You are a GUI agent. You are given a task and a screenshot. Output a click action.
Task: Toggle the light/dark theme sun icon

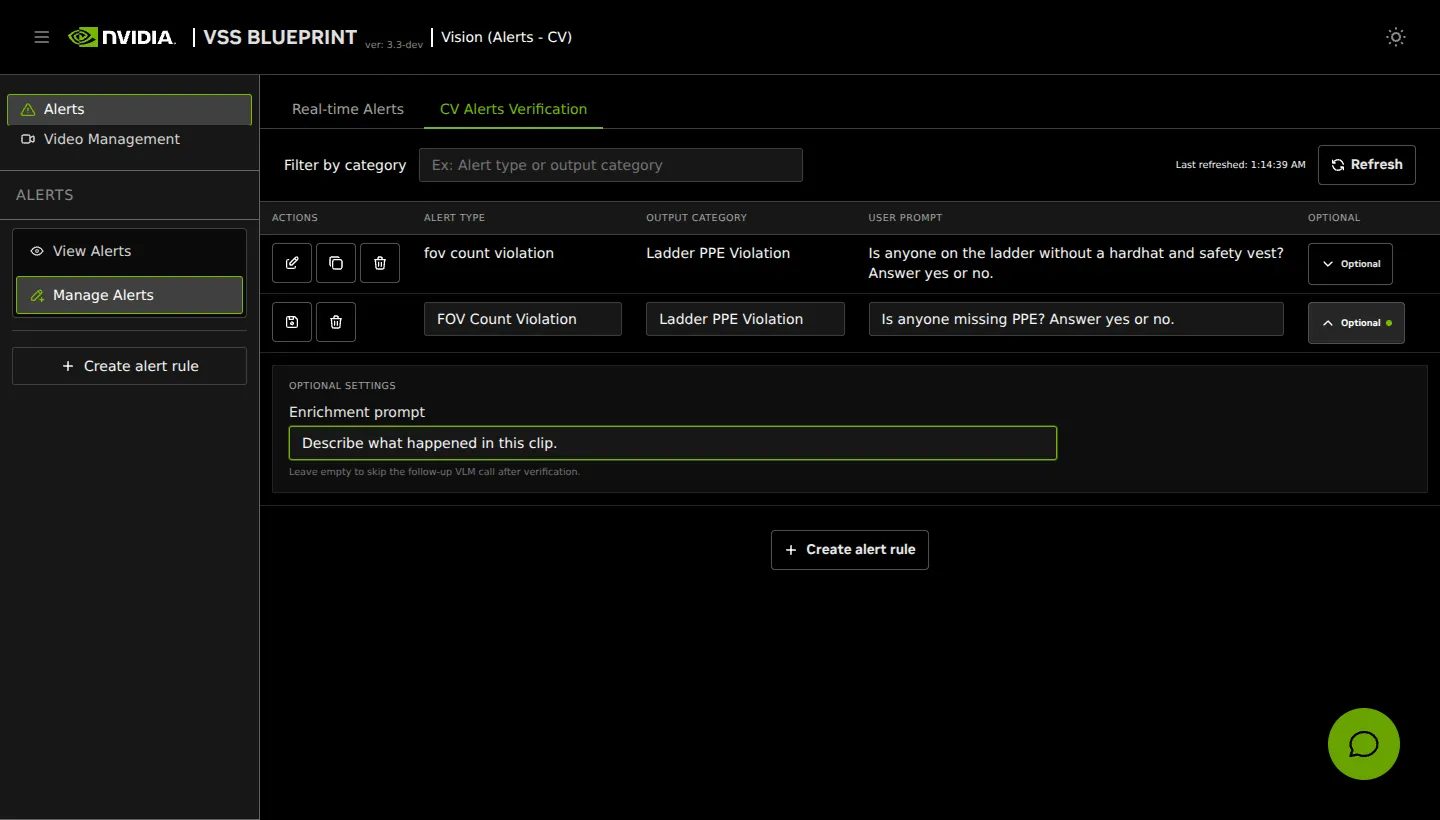(x=1396, y=37)
